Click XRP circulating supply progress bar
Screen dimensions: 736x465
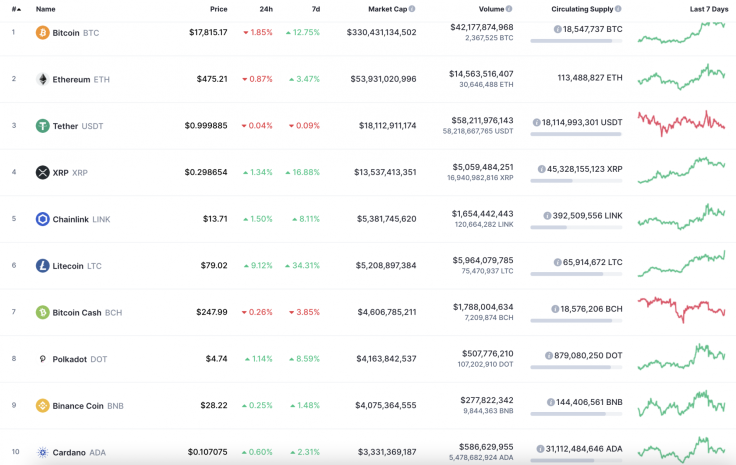pyautogui.click(x=576, y=181)
